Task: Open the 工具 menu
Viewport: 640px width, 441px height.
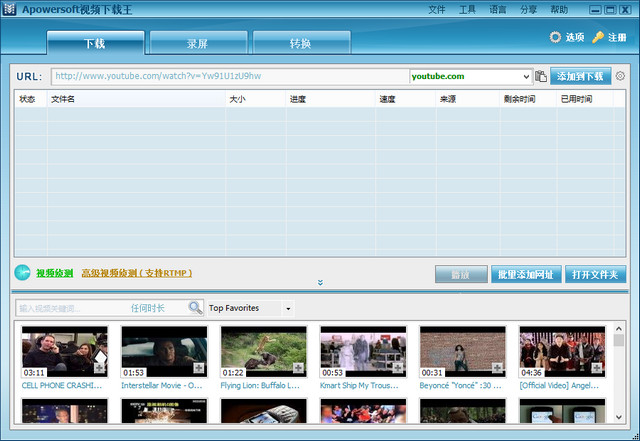Action: [x=467, y=9]
